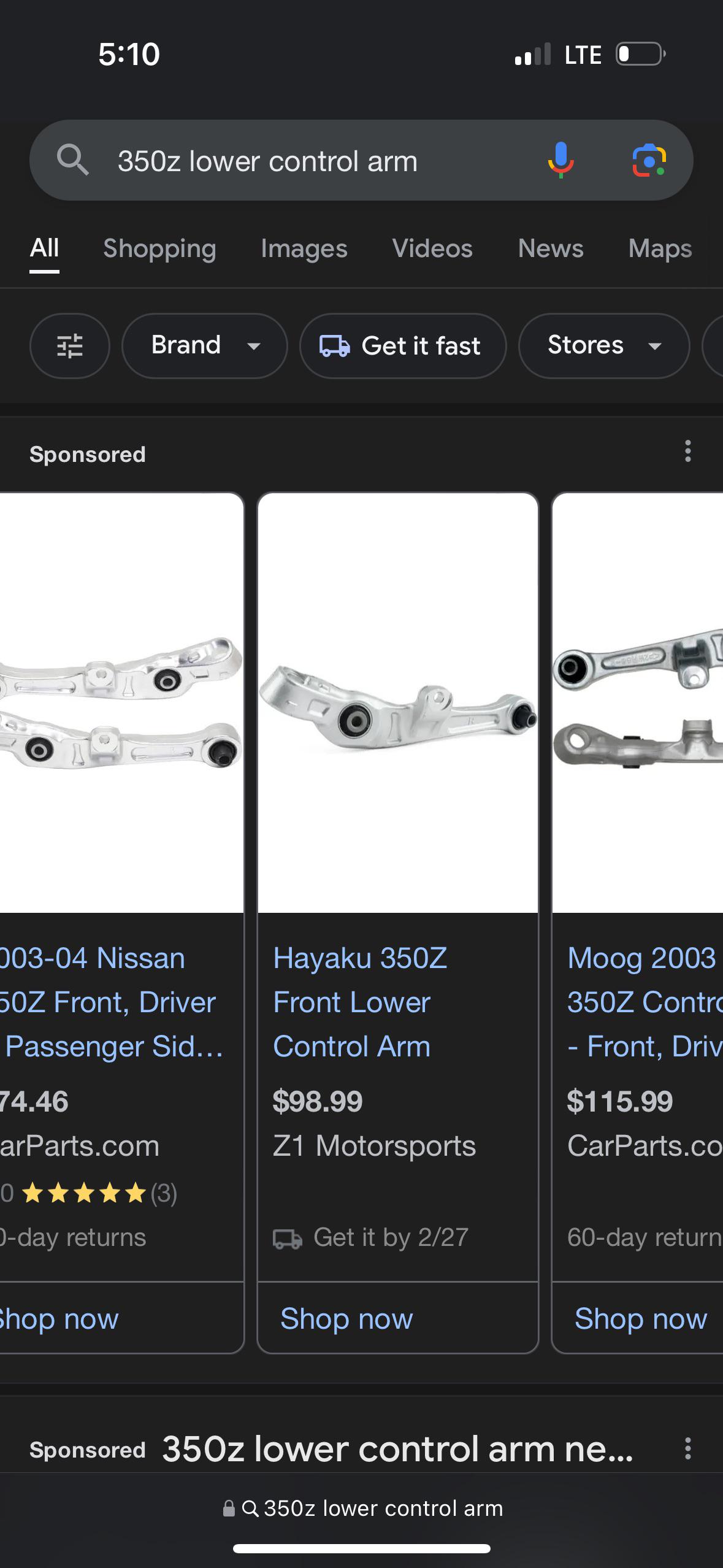The image size is (723, 1568).
Task: Open the filters icon left of Brand
Action: coord(69,346)
